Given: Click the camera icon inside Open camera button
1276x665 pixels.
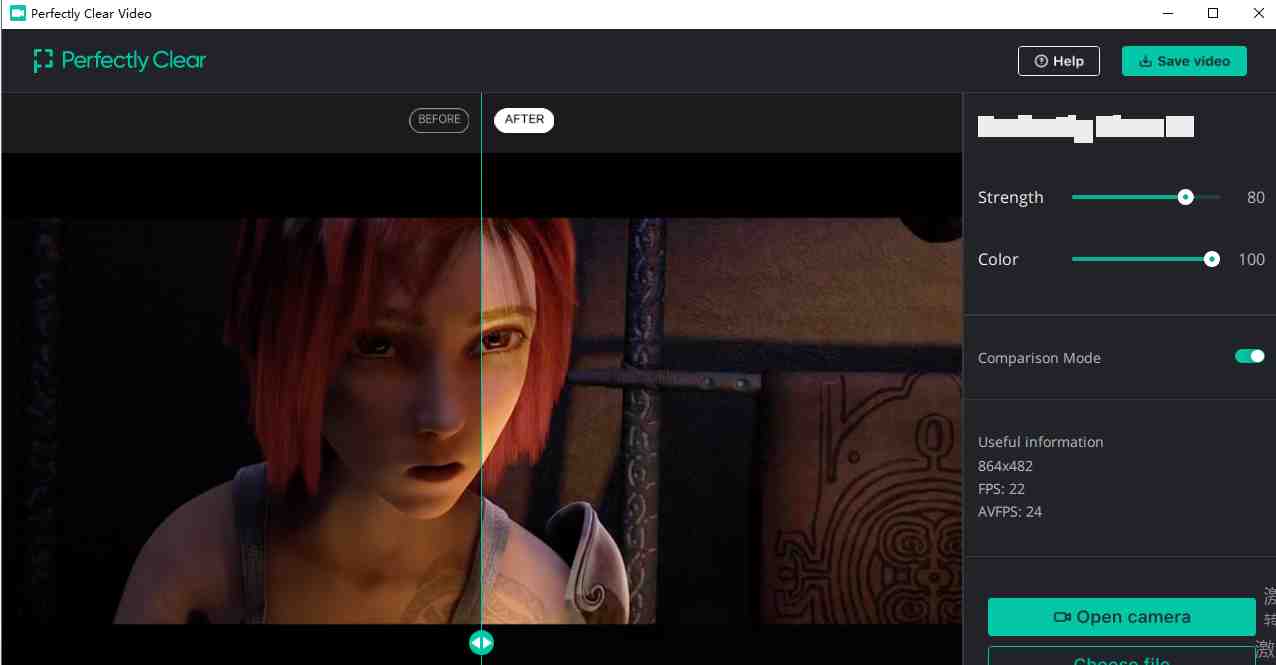Looking at the screenshot, I should (1060, 617).
